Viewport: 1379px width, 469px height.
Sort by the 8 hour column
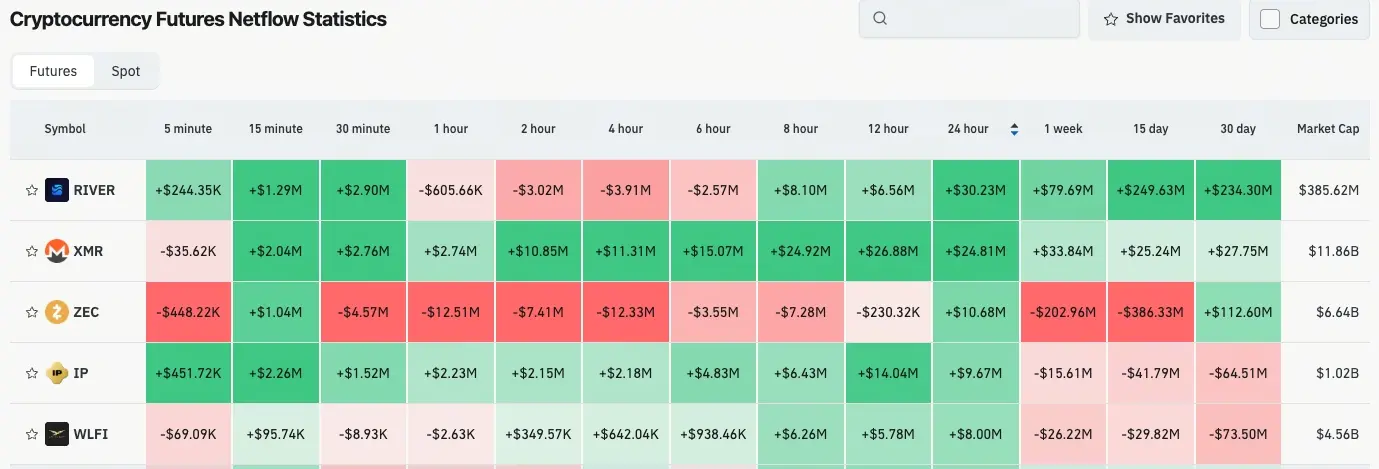pos(800,129)
